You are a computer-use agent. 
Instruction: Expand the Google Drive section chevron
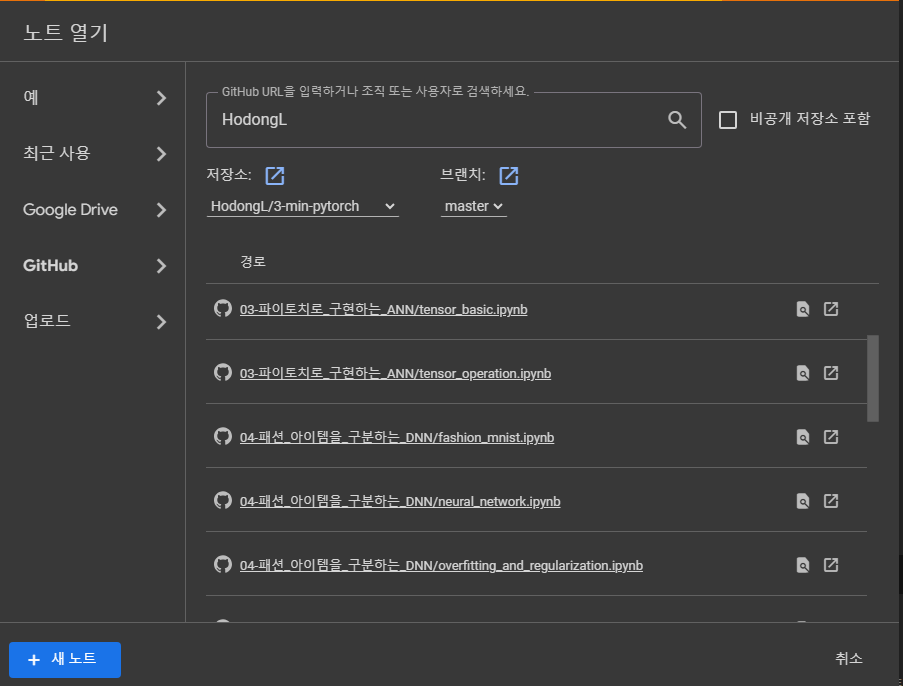coord(162,210)
